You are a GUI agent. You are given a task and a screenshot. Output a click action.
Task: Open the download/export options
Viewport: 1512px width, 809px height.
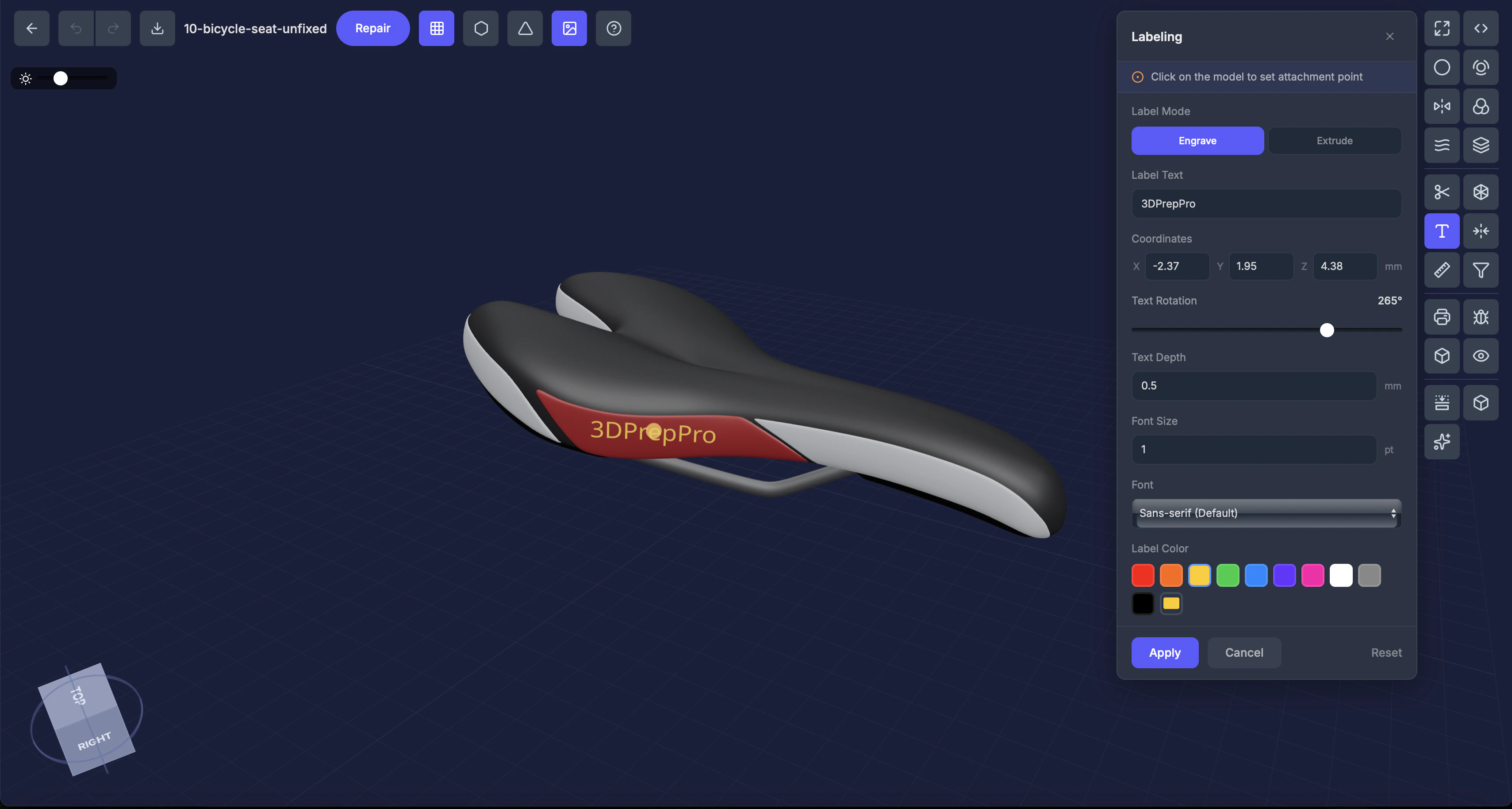pyautogui.click(x=157, y=28)
